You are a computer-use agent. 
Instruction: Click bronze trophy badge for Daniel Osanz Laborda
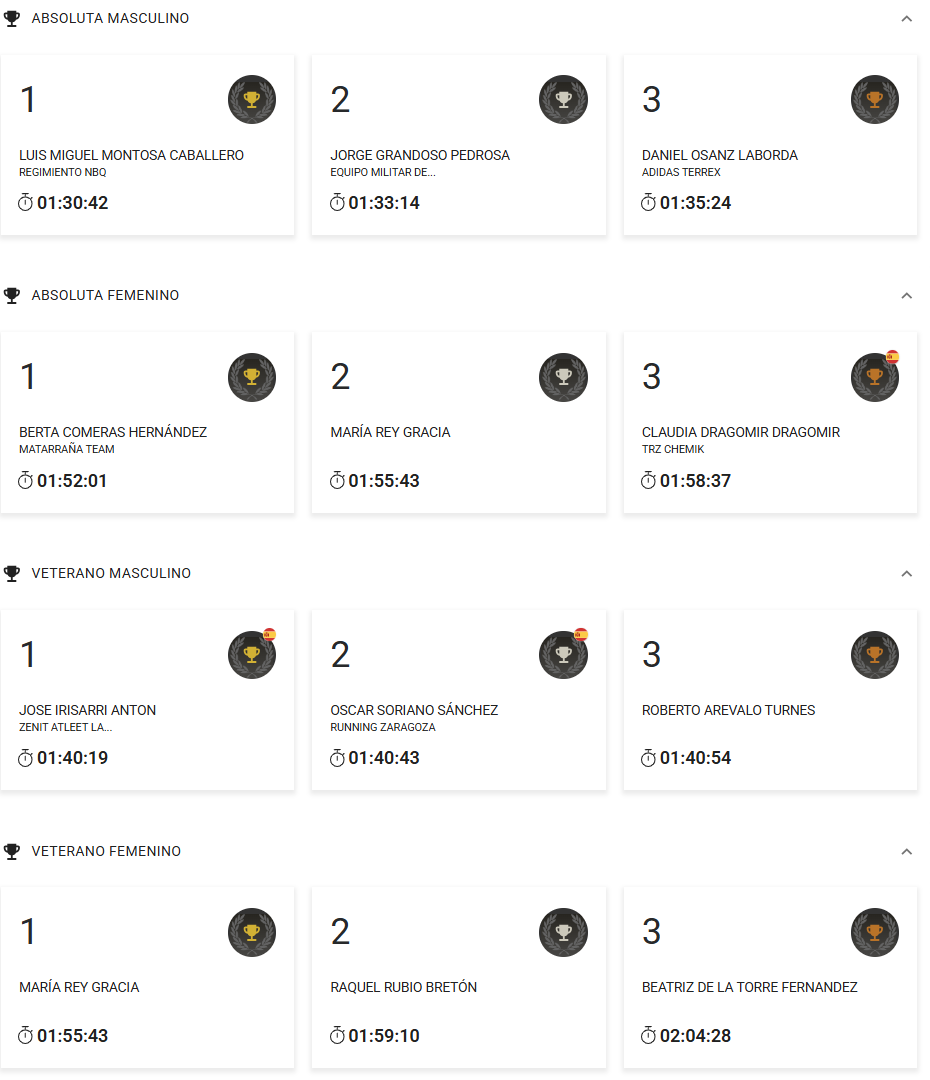click(x=875, y=100)
